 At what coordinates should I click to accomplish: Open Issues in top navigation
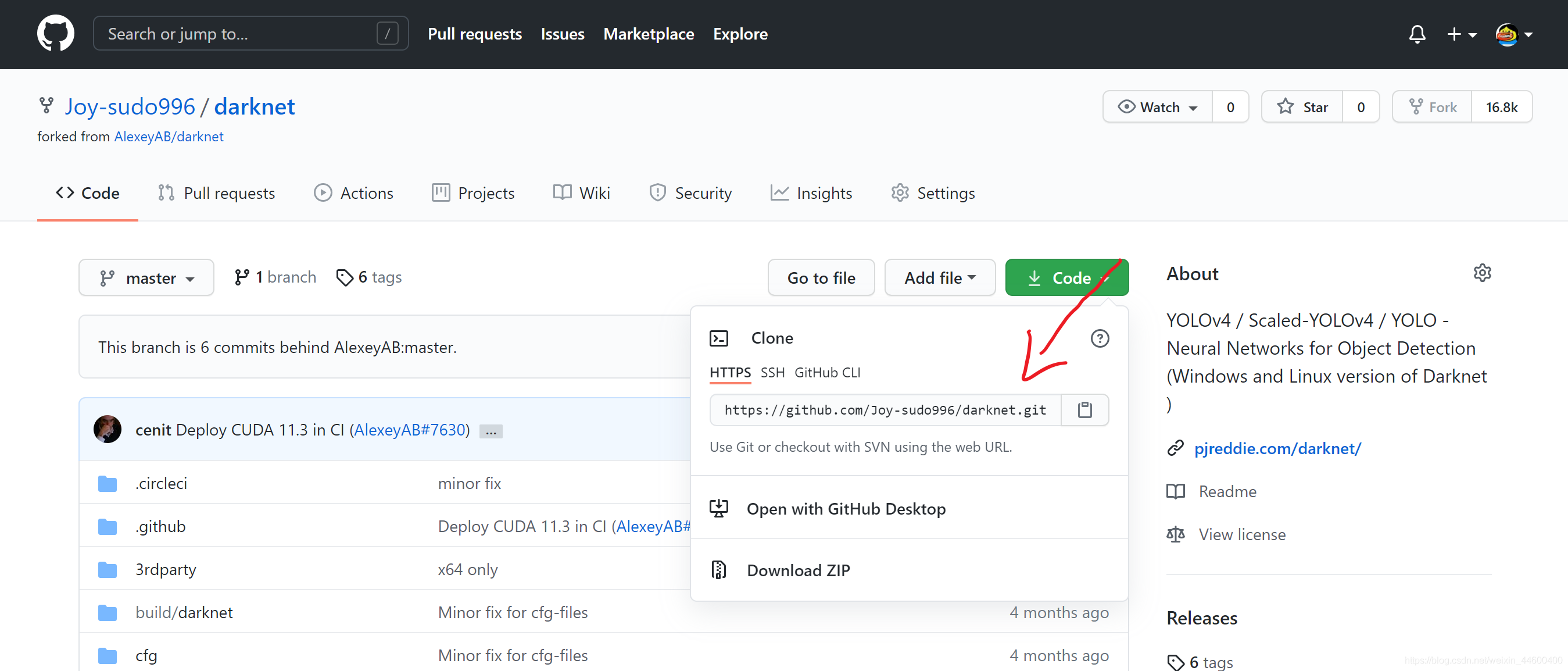point(563,34)
